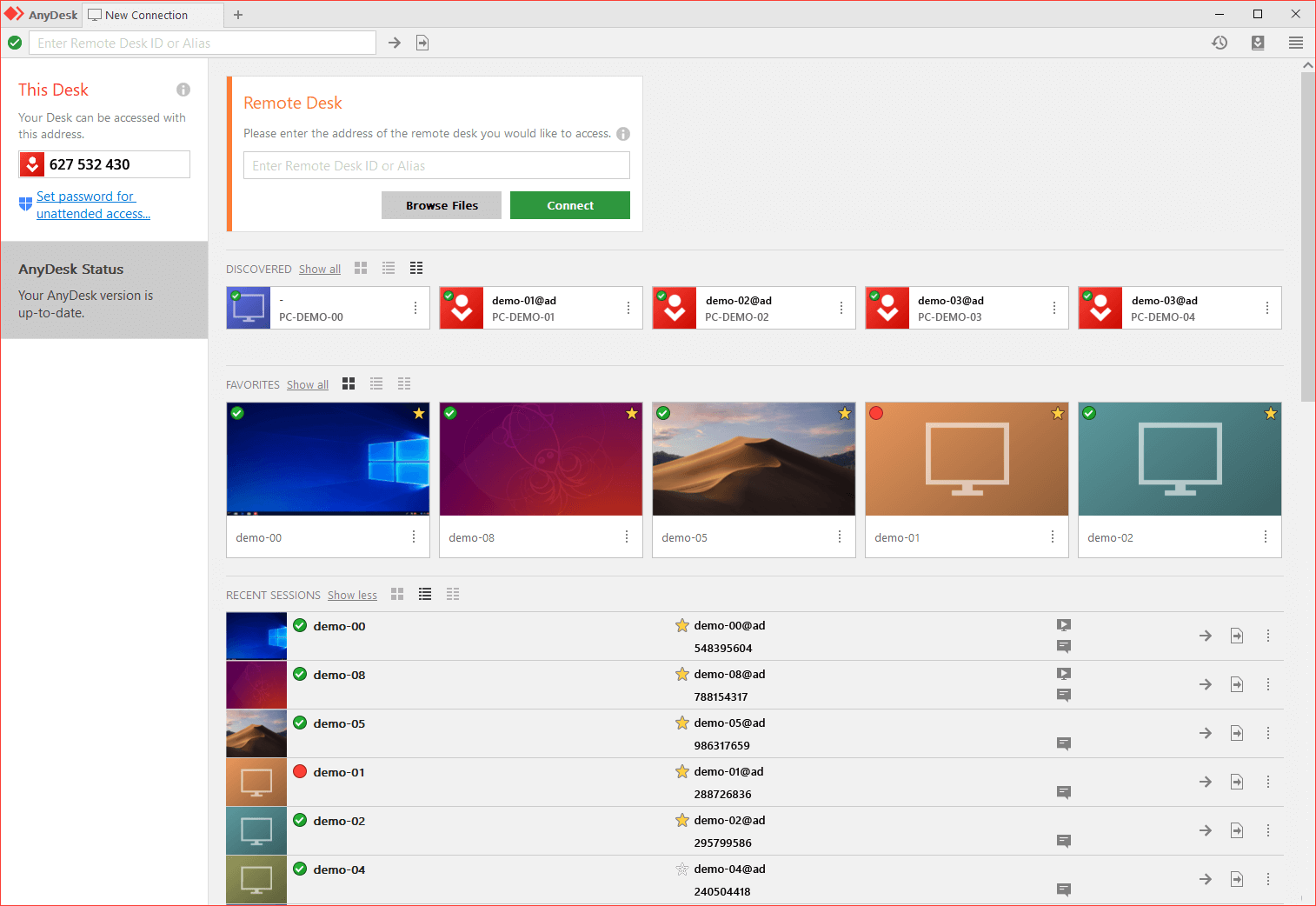Click the Remote Desk ID input field

435,165
